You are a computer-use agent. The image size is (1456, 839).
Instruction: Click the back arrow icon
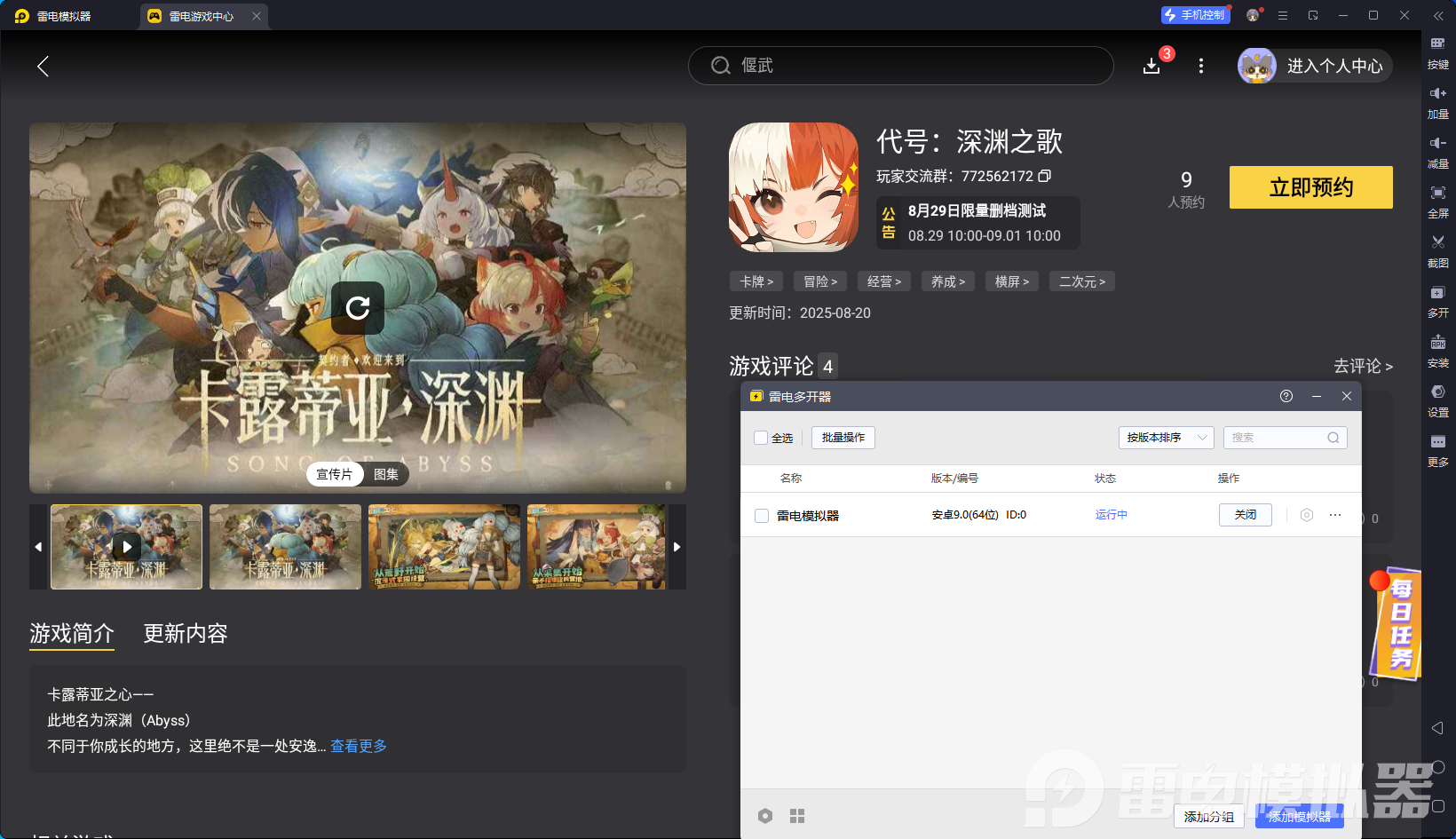tap(43, 66)
